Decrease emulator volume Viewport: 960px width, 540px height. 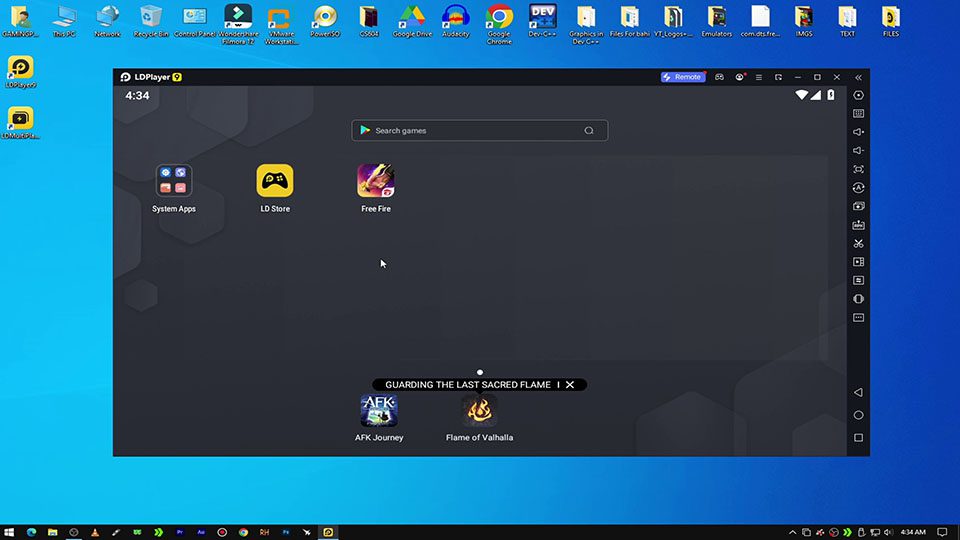pyautogui.click(x=858, y=150)
